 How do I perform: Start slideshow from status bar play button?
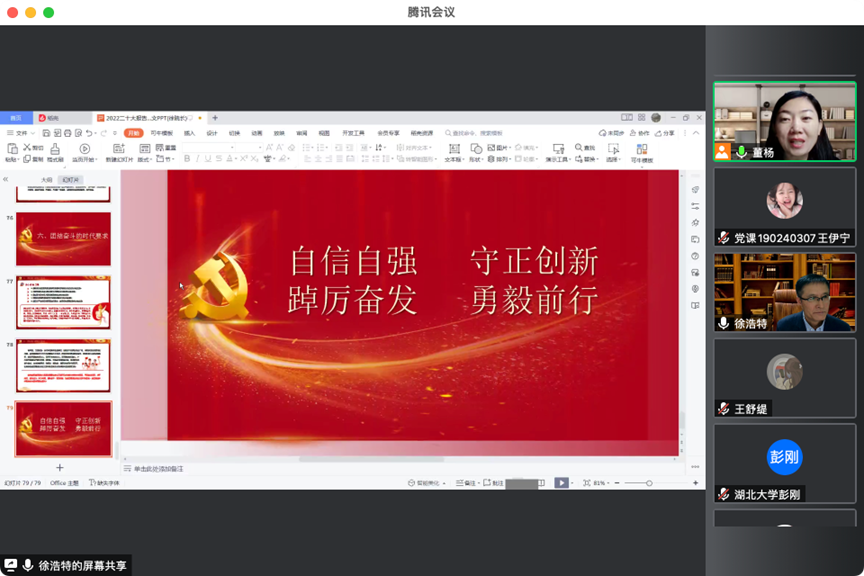click(x=562, y=483)
